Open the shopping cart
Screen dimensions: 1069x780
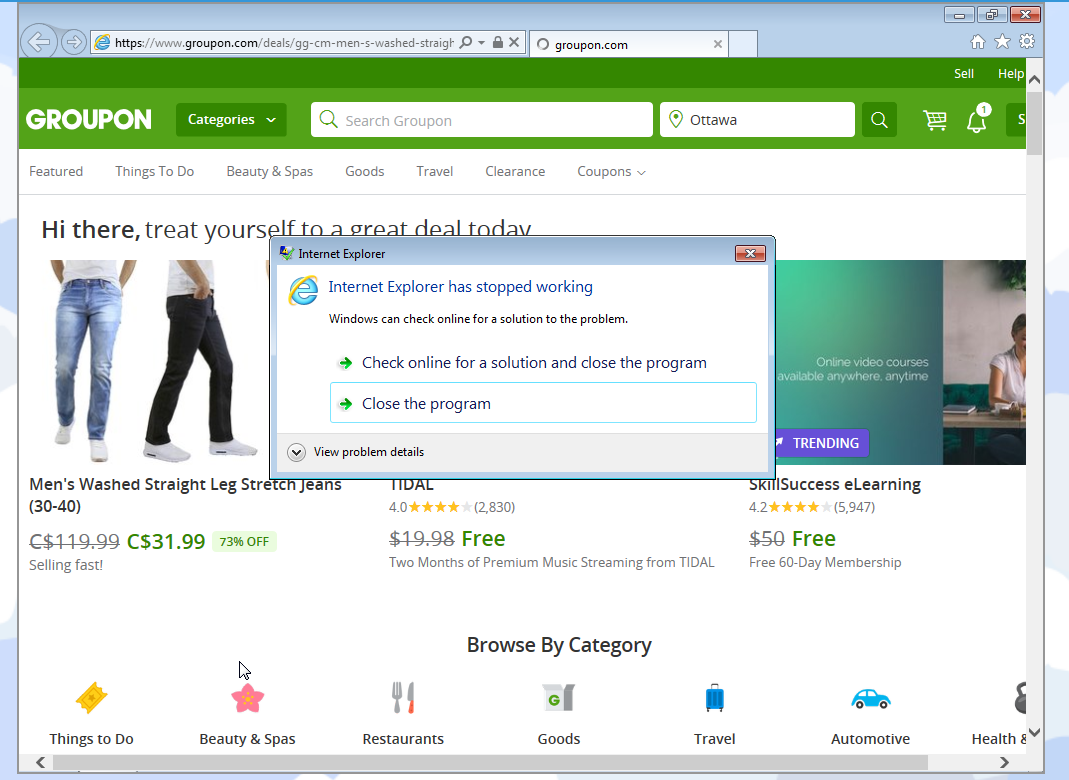click(x=935, y=119)
